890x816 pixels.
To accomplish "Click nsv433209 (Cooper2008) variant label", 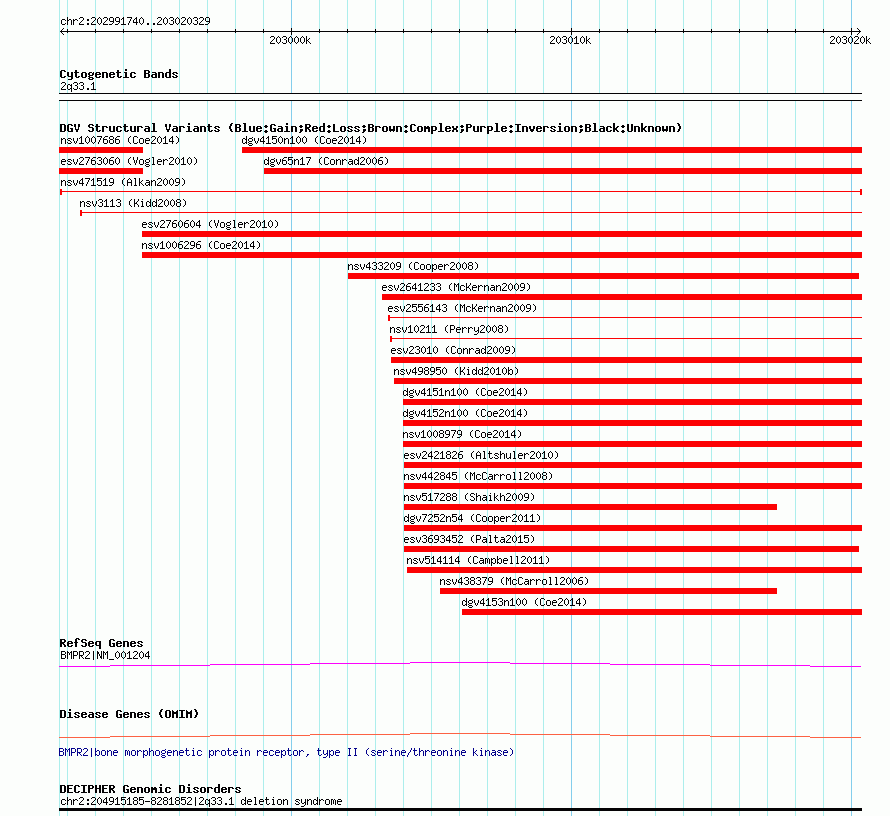I will [413, 266].
